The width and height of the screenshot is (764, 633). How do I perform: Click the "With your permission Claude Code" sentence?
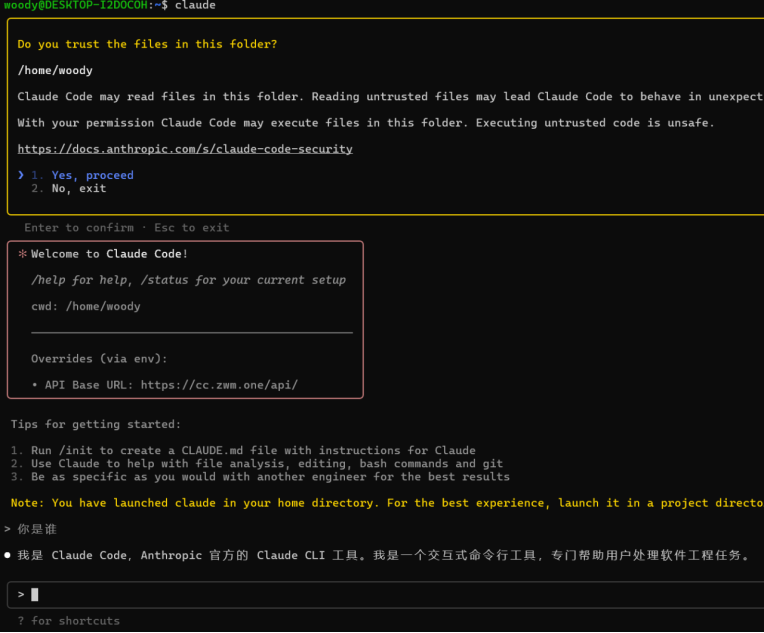366,123
